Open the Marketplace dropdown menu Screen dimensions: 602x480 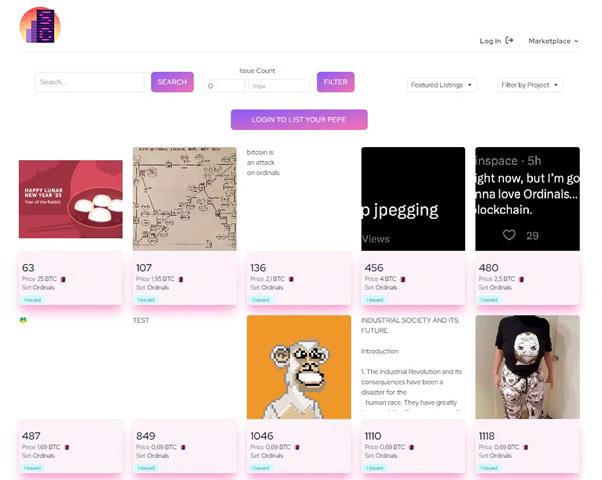click(x=553, y=41)
